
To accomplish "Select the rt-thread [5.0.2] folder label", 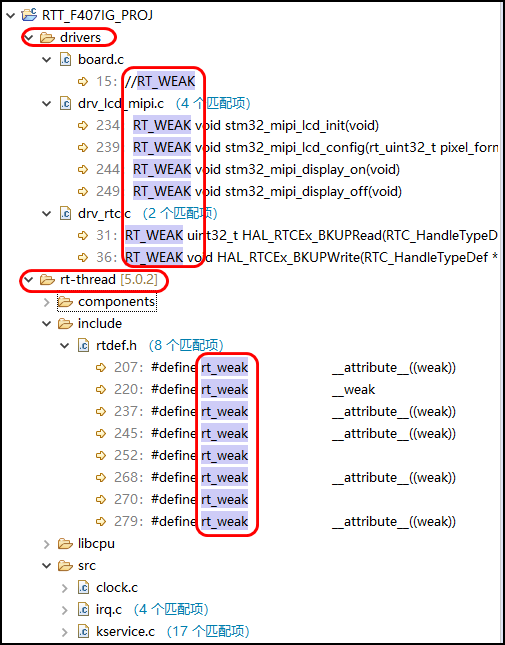I will coord(109,280).
